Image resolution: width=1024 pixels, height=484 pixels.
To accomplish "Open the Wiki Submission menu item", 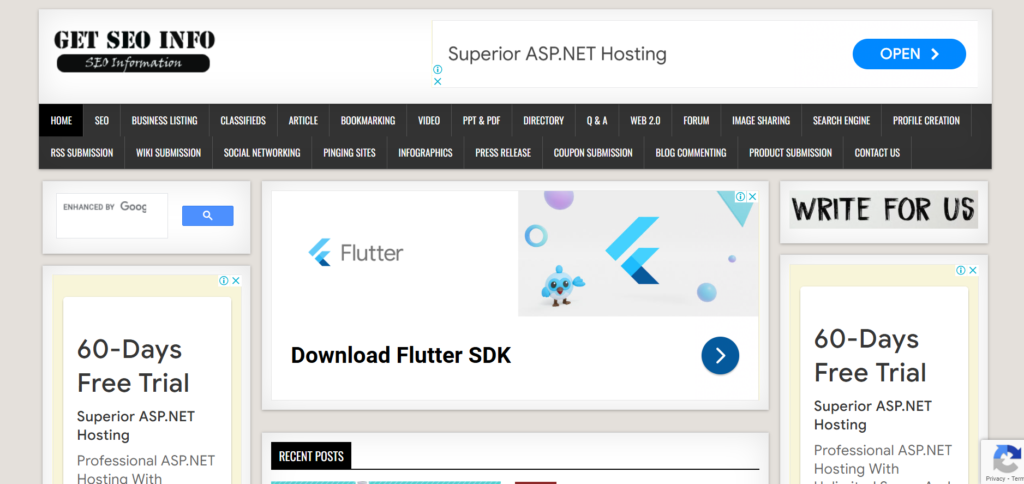I will pos(168,153).
